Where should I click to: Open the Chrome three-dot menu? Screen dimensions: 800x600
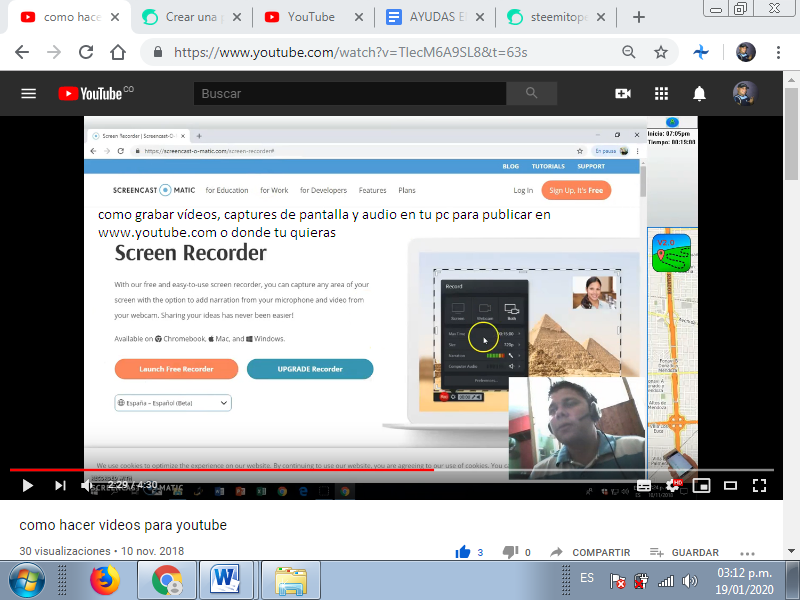pos(778,52)
